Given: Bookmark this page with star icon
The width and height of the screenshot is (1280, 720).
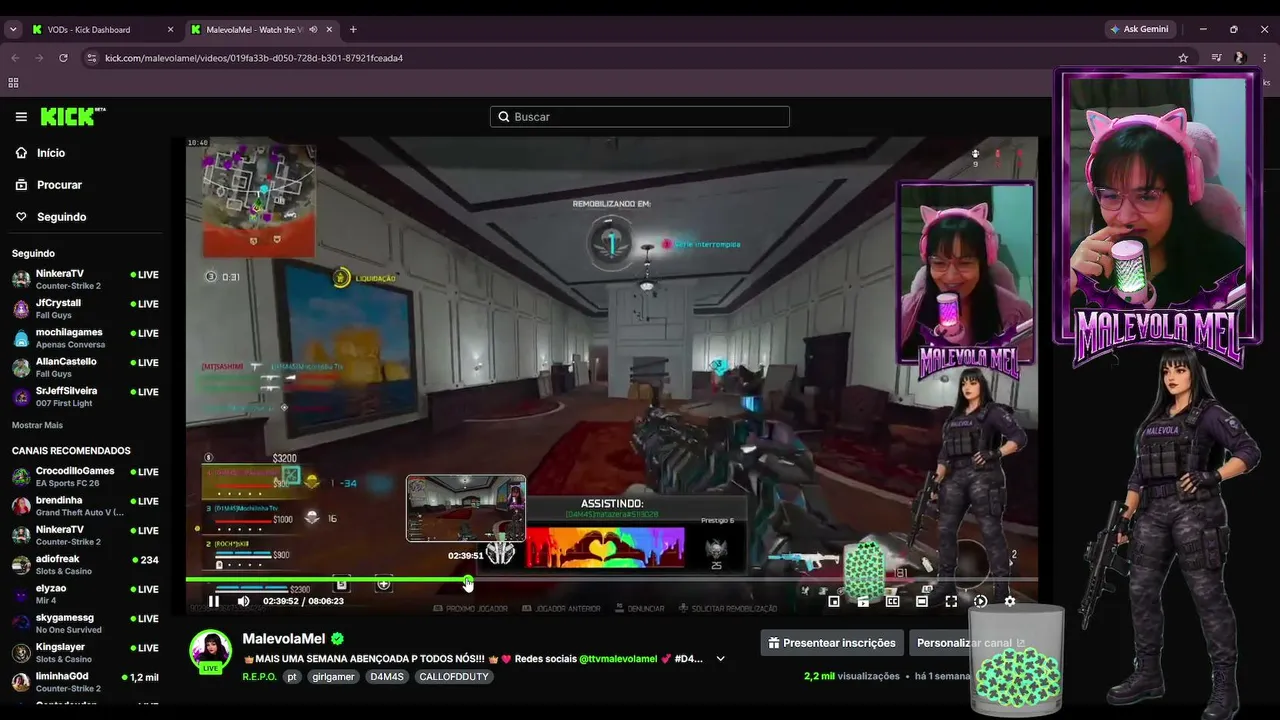Looking at the screenshot, I should (x=1183, y=58).
